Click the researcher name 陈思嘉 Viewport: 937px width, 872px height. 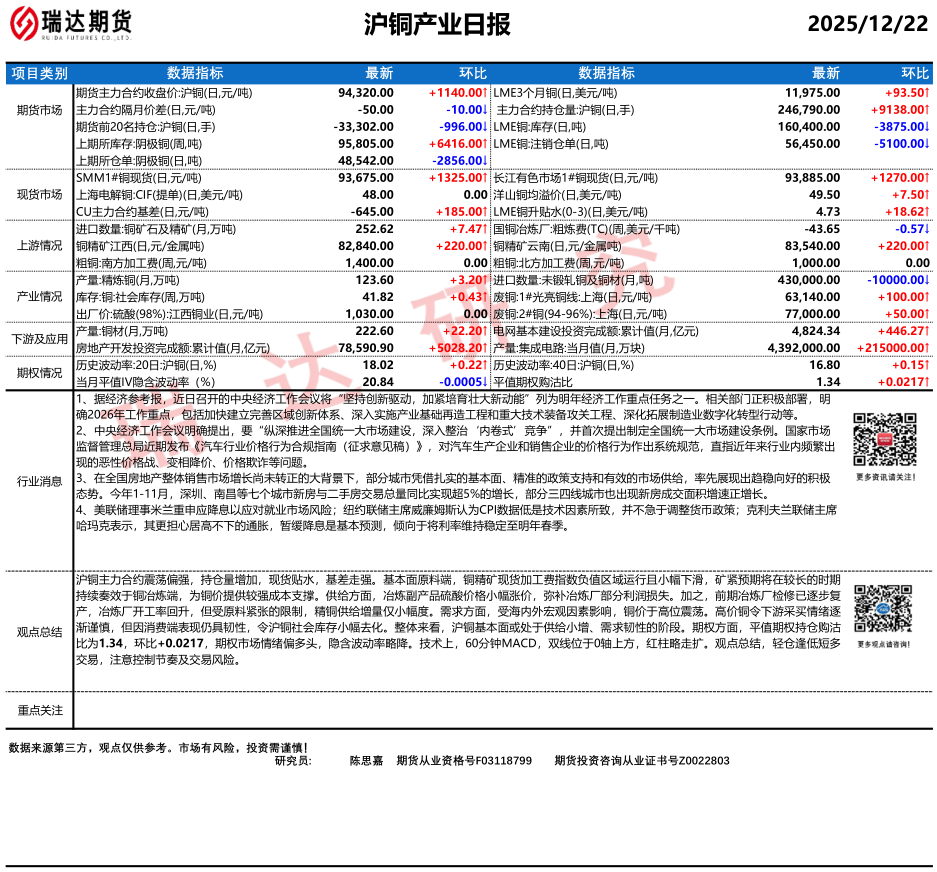(x=366, y=760)
